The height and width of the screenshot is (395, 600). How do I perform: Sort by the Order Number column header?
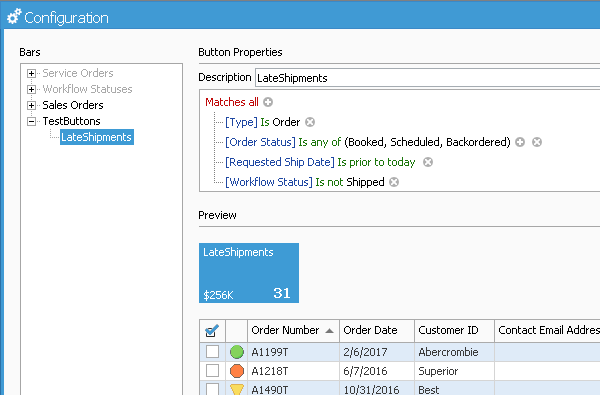(293, 330)
